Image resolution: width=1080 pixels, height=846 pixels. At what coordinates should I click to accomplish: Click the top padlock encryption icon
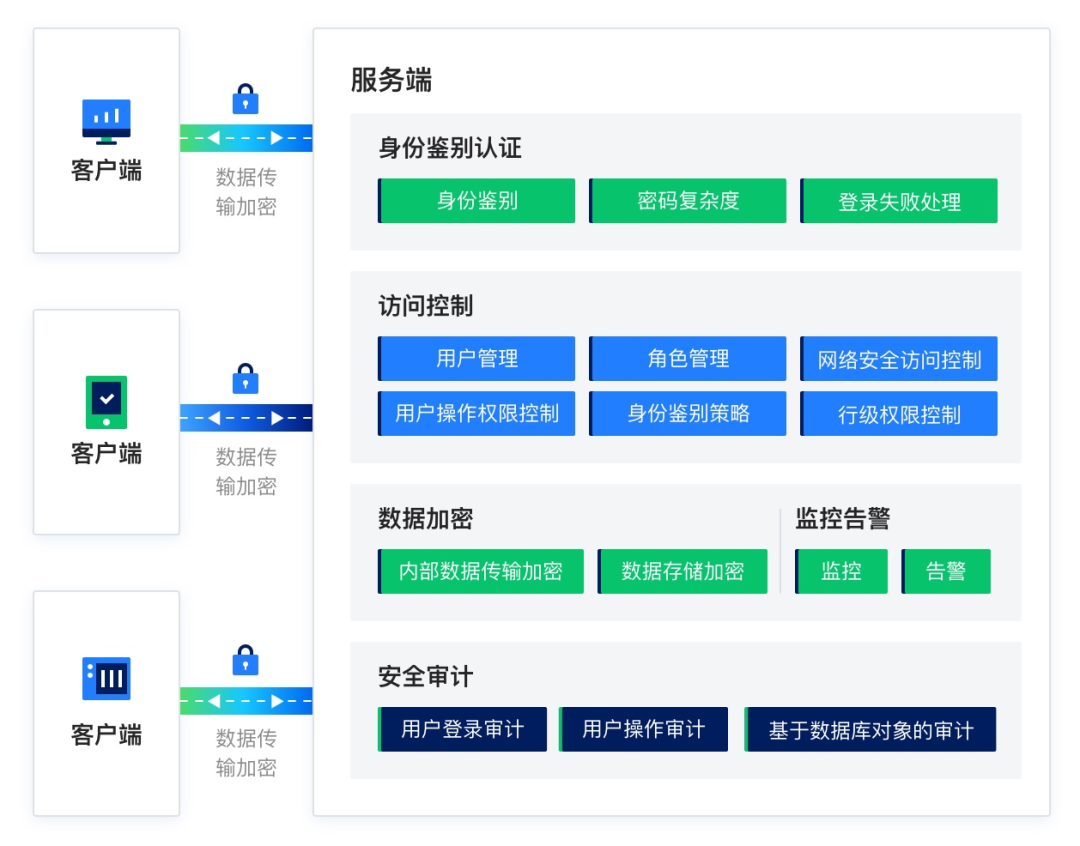(x=244, y=100)
